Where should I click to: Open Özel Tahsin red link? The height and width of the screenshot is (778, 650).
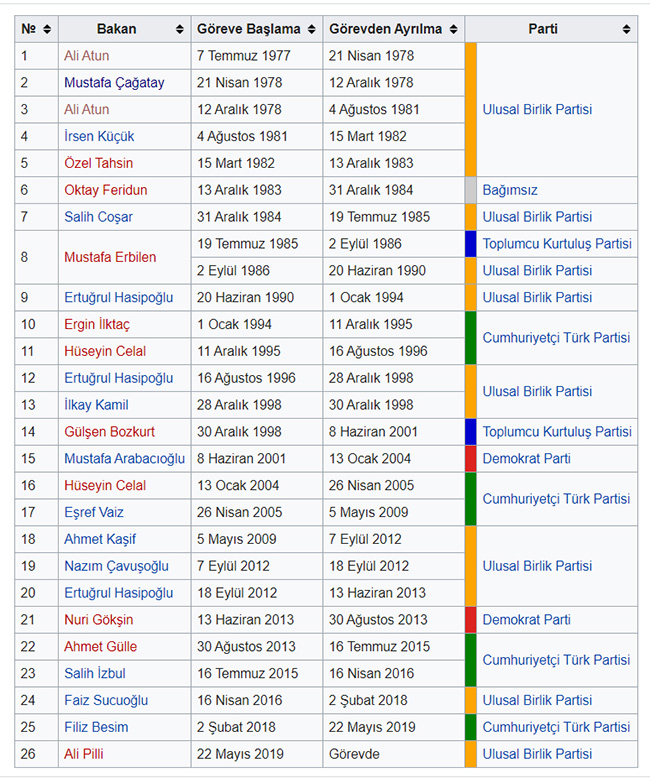pyautogui.click(x=98, y=163)
